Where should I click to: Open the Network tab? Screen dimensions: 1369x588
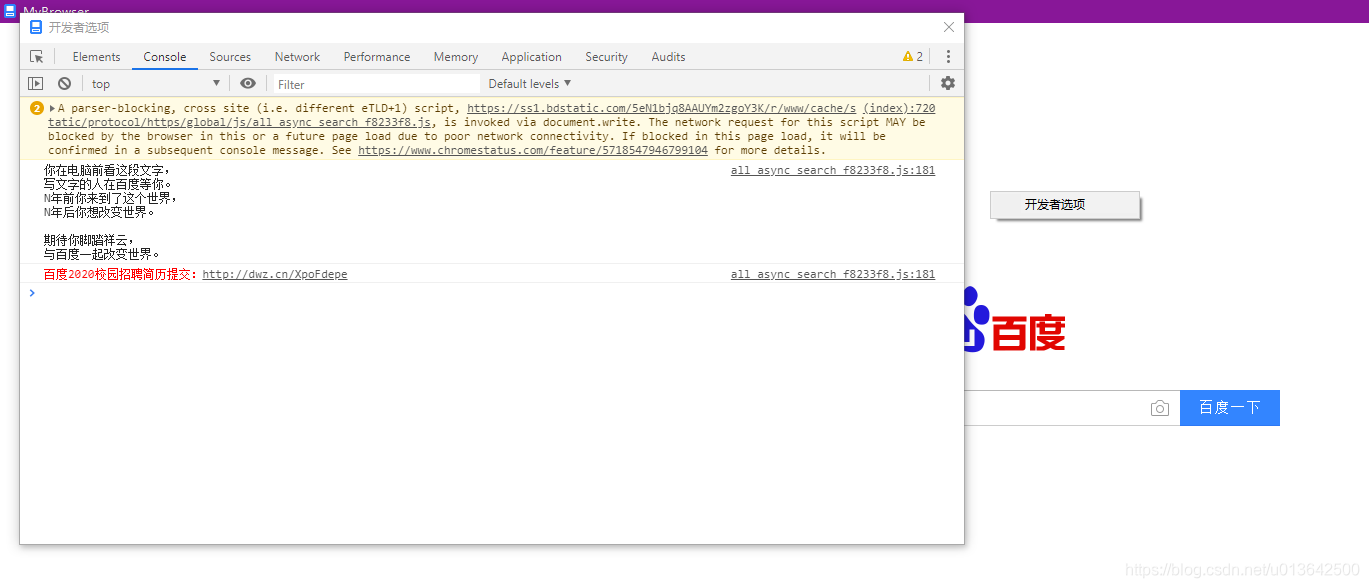coord(297,57)
